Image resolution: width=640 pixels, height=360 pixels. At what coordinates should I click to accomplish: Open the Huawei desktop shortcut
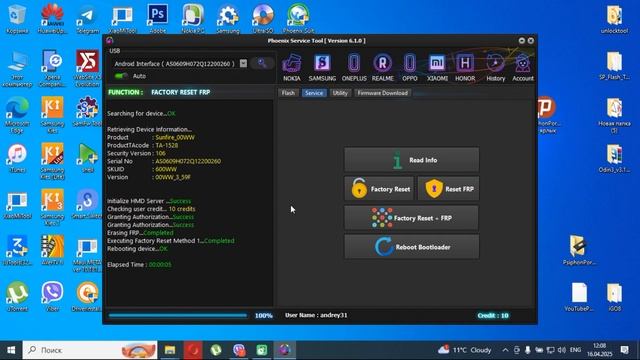coord(52,19)
